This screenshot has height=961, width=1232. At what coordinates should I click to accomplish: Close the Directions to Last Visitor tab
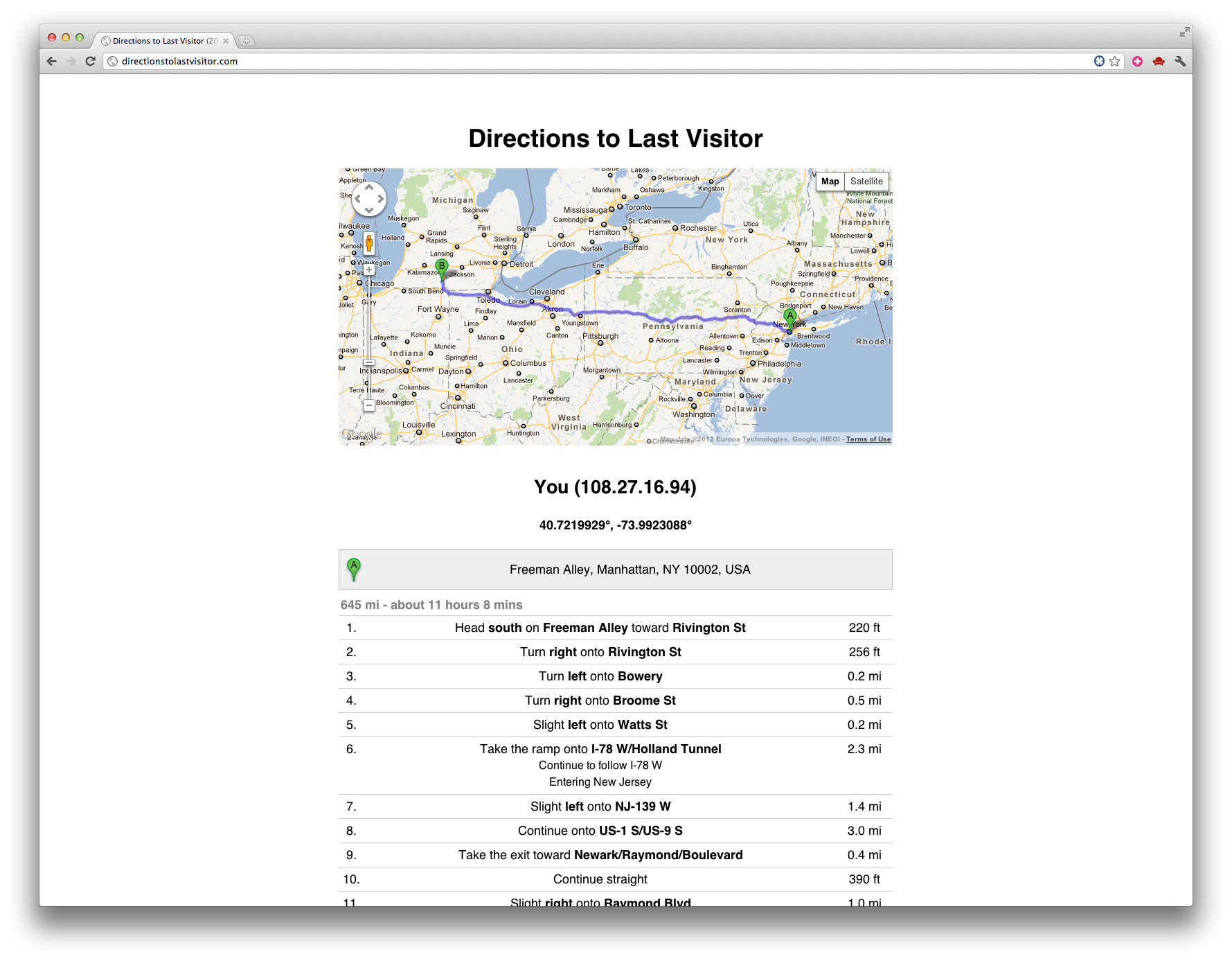226,41
